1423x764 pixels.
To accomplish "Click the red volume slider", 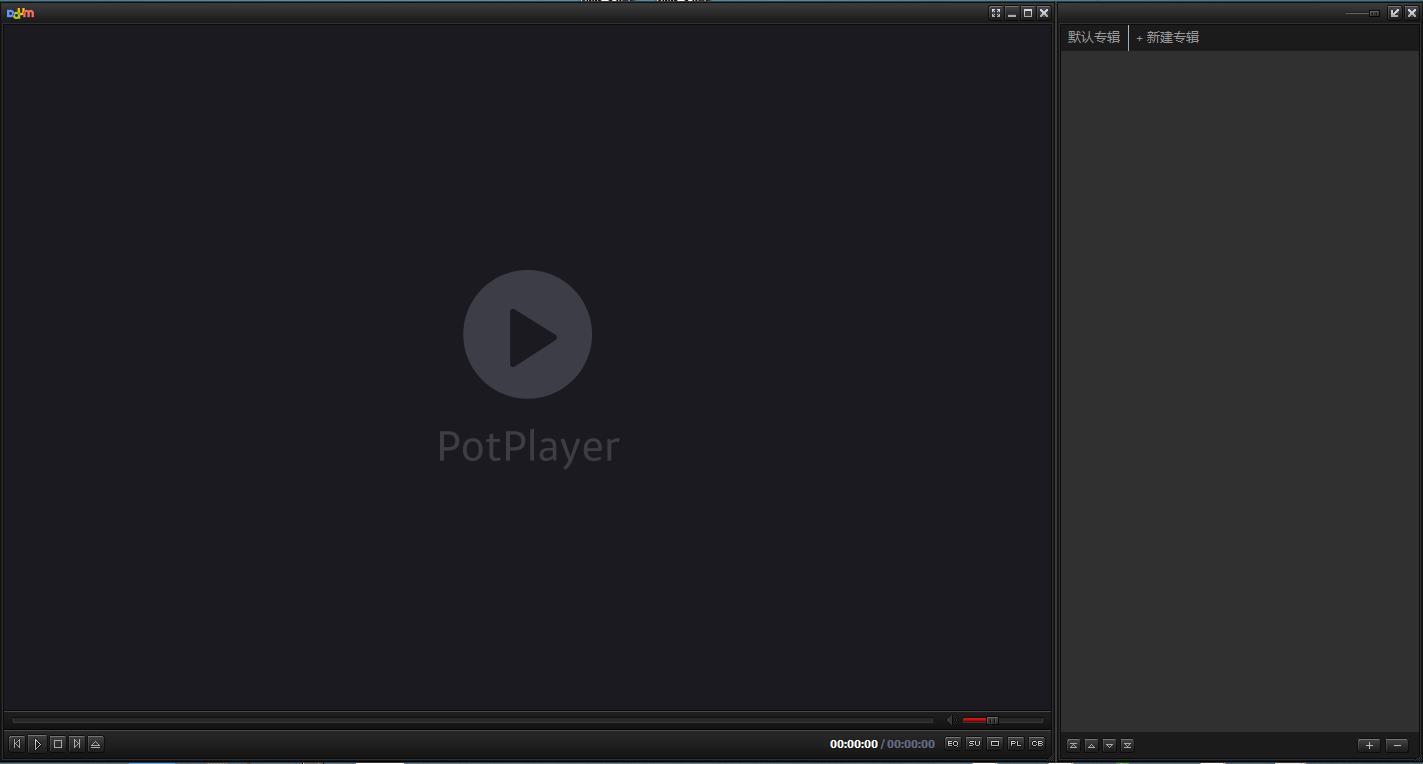I will click(x=1002, y=720).
